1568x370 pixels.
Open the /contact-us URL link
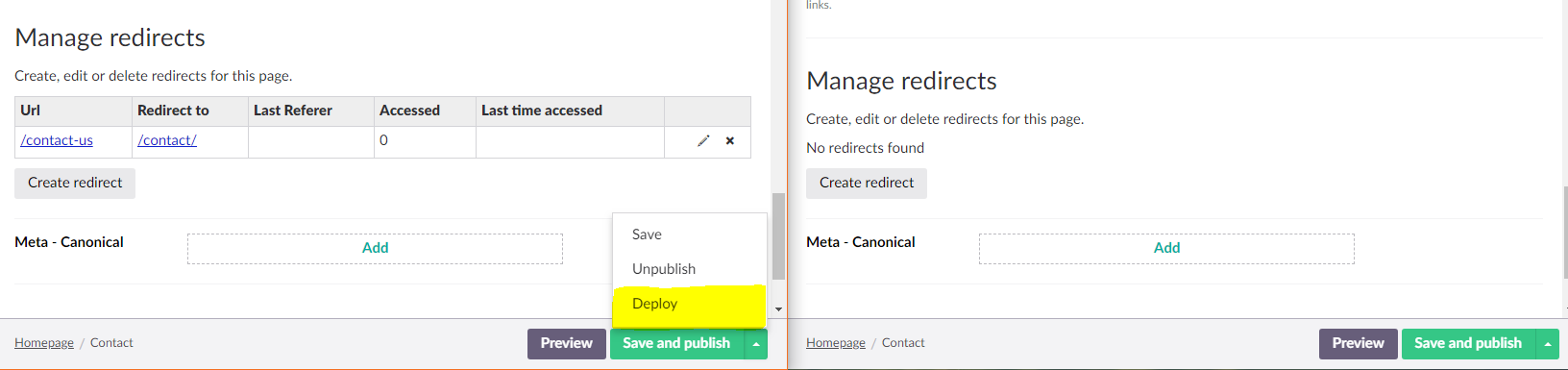[x=57, y=140]
